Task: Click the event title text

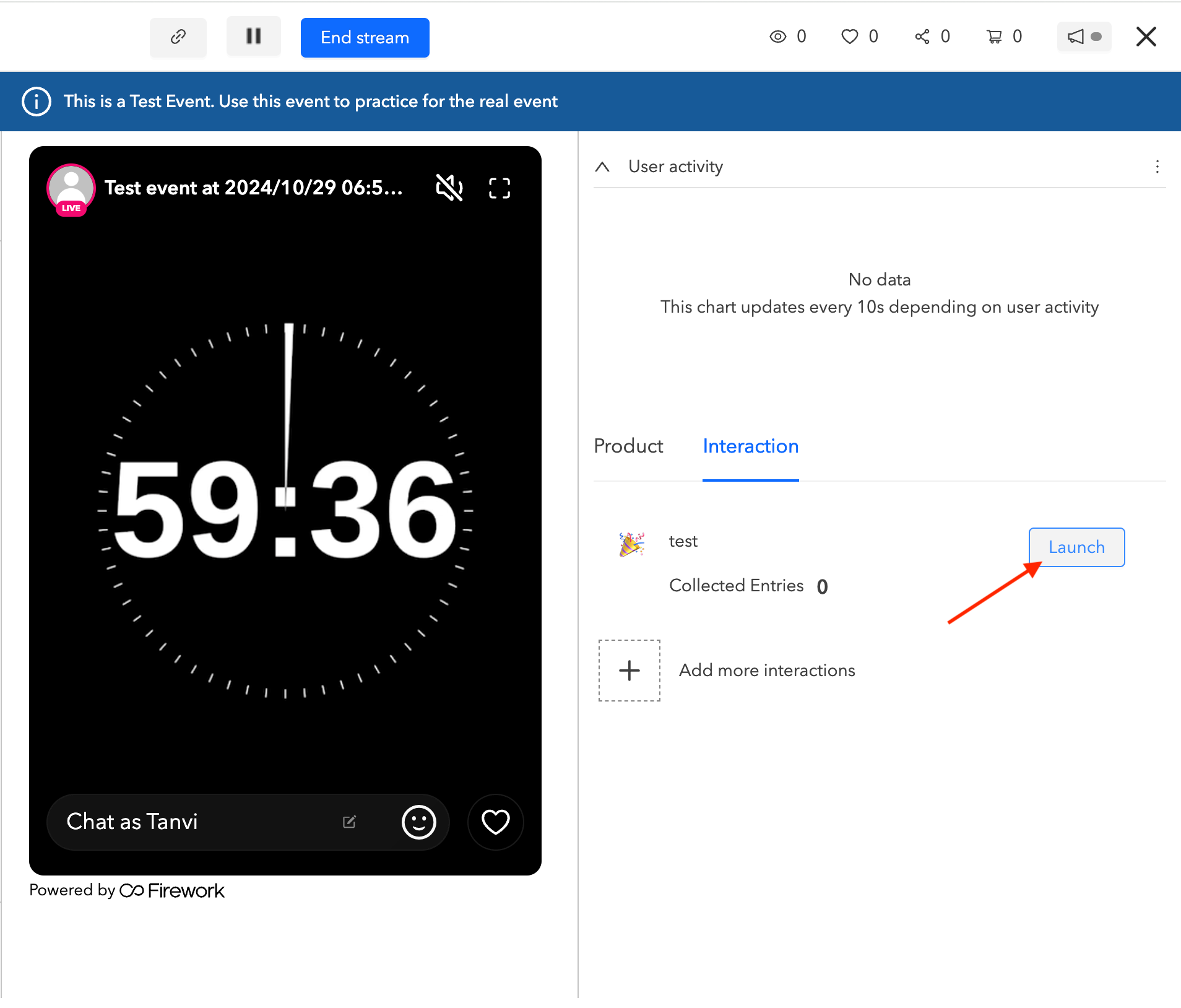Action: point(254,188)
